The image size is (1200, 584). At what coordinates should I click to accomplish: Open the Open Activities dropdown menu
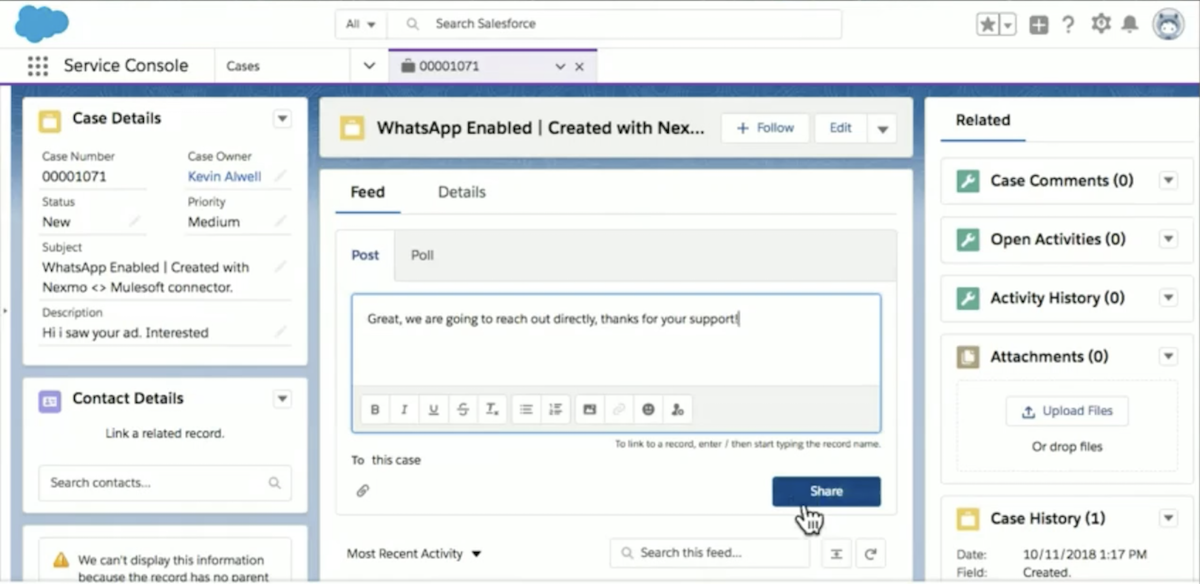click(x=1167, y=240)
